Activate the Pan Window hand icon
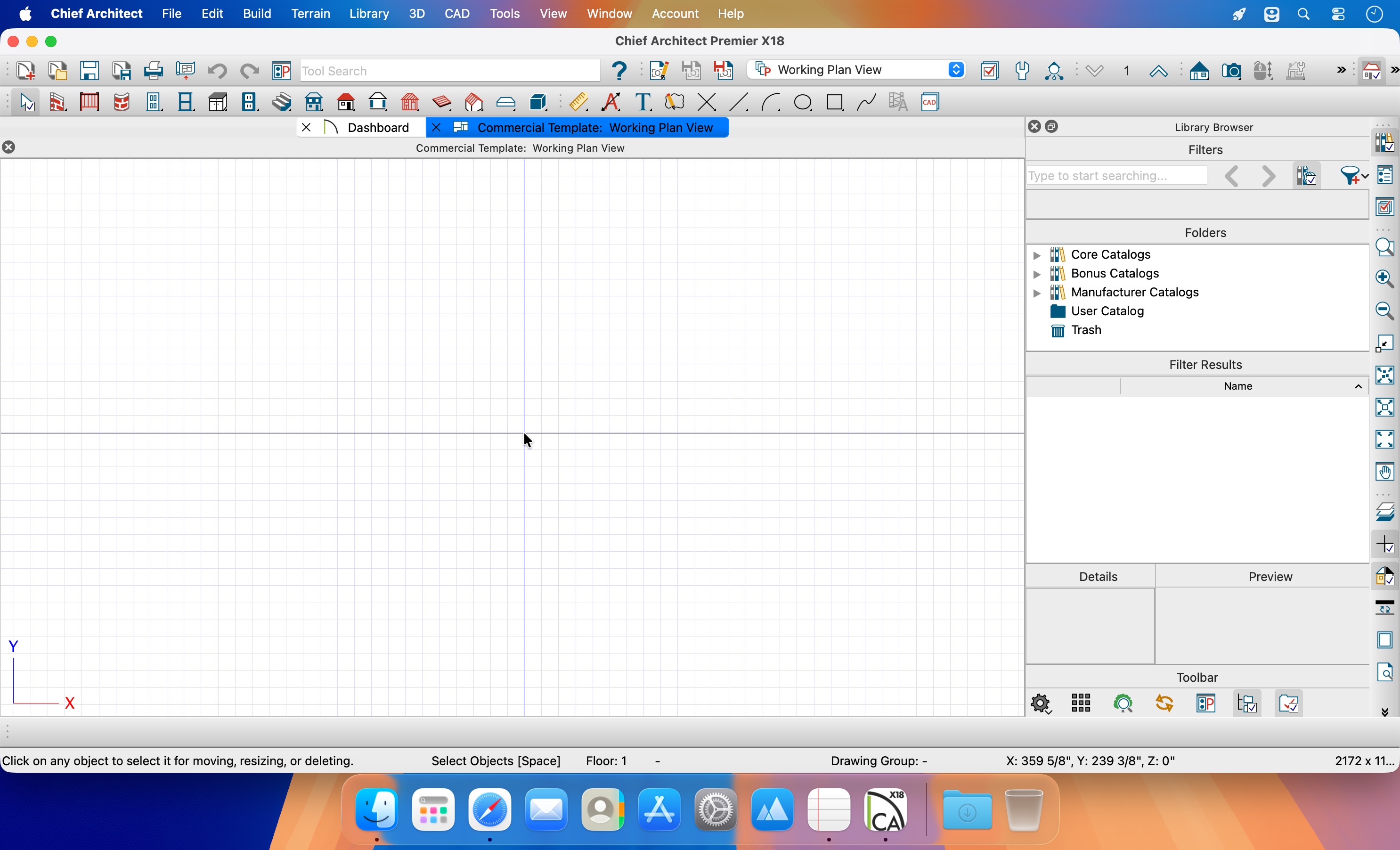The height and width of the screenshot is (850, 1400). 1384,472
